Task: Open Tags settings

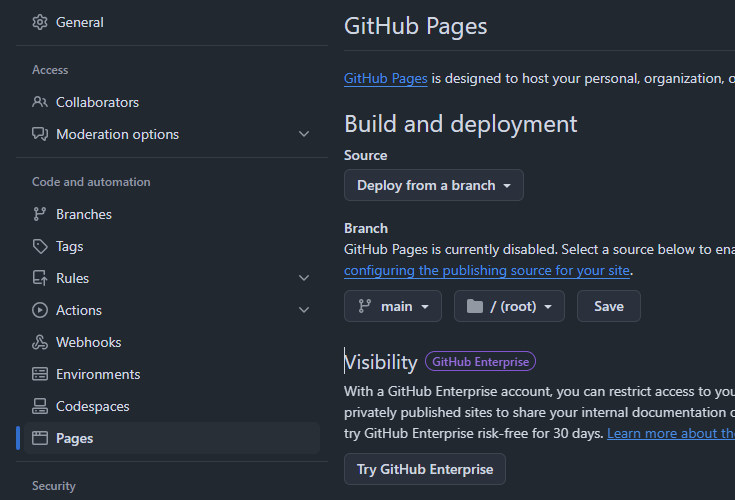Action: 172,246
